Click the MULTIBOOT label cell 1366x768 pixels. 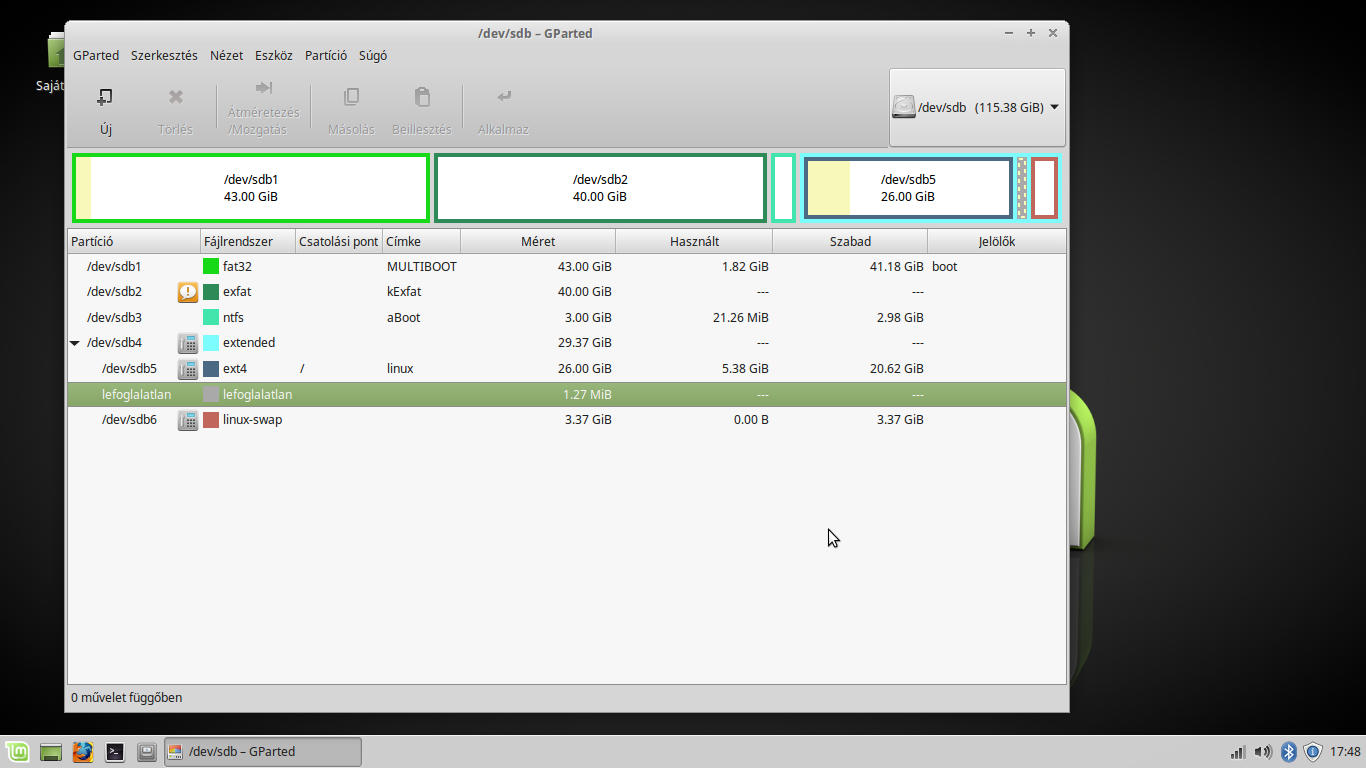click(421, 267)
